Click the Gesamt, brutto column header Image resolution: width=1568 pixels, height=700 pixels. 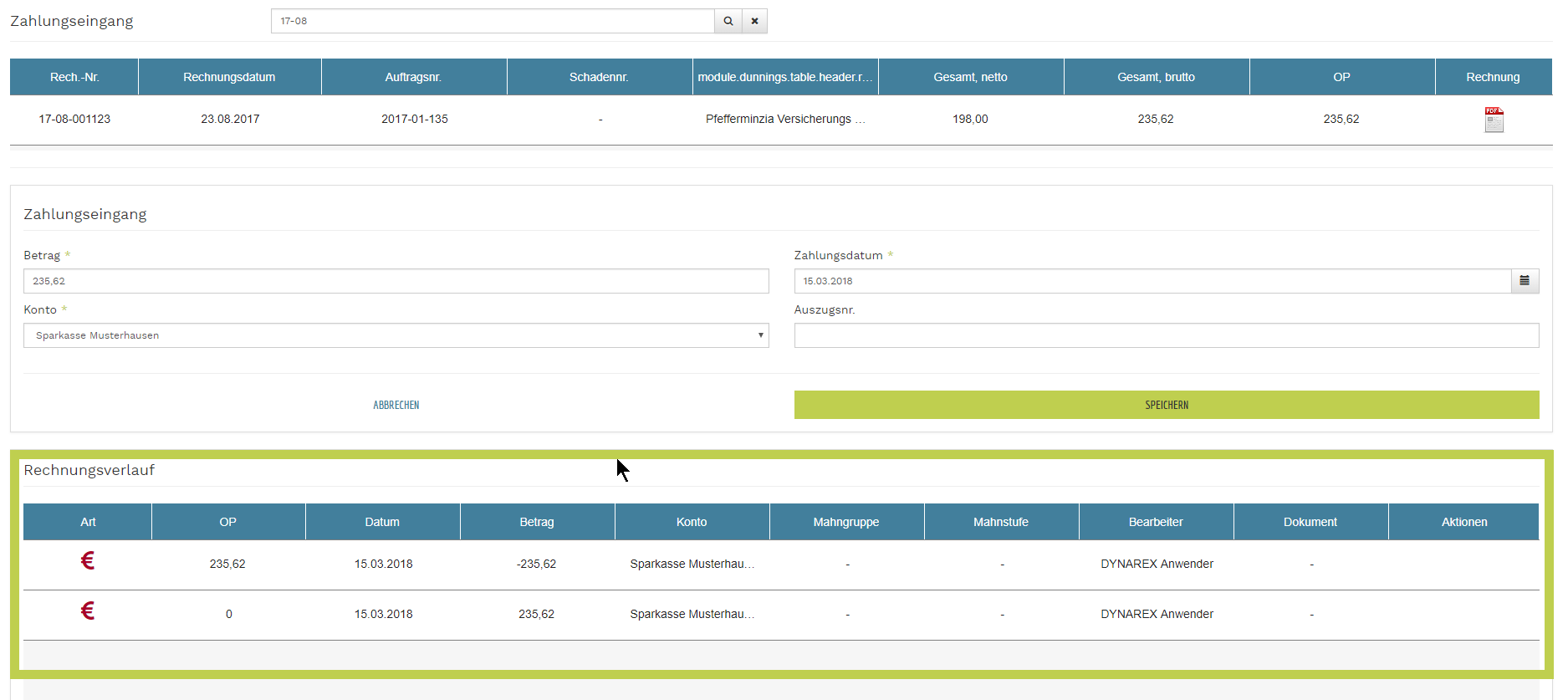tap(1156, 77)
